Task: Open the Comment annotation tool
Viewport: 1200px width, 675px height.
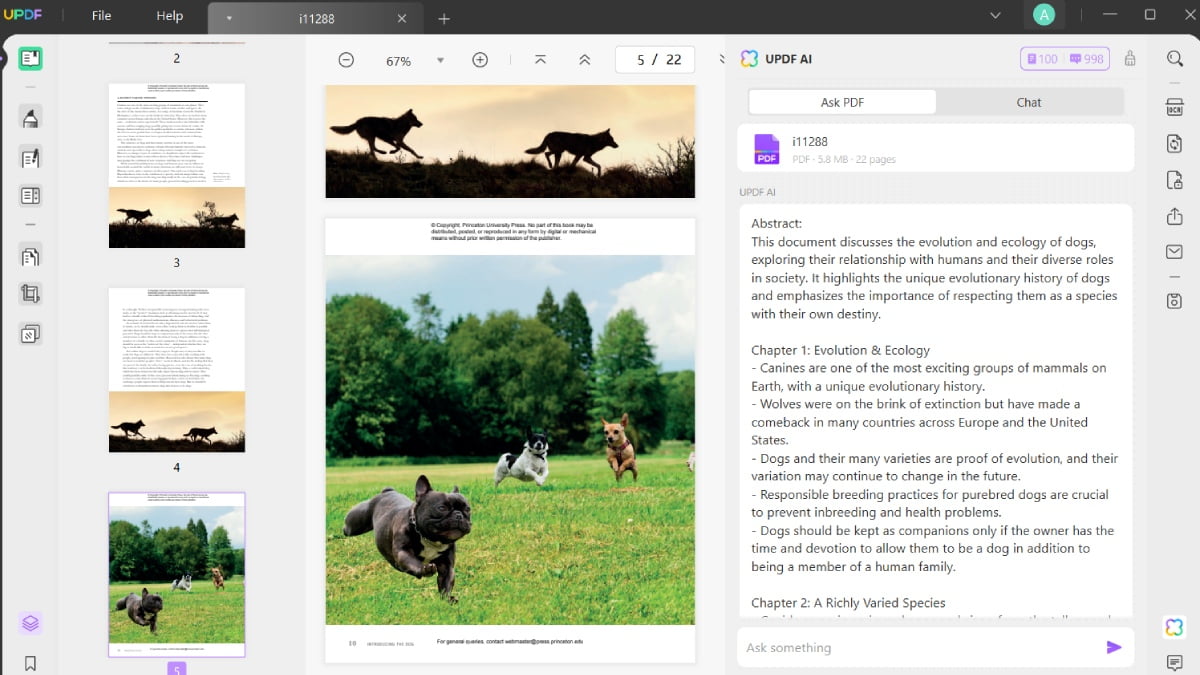Action: [x=30, y=117]
